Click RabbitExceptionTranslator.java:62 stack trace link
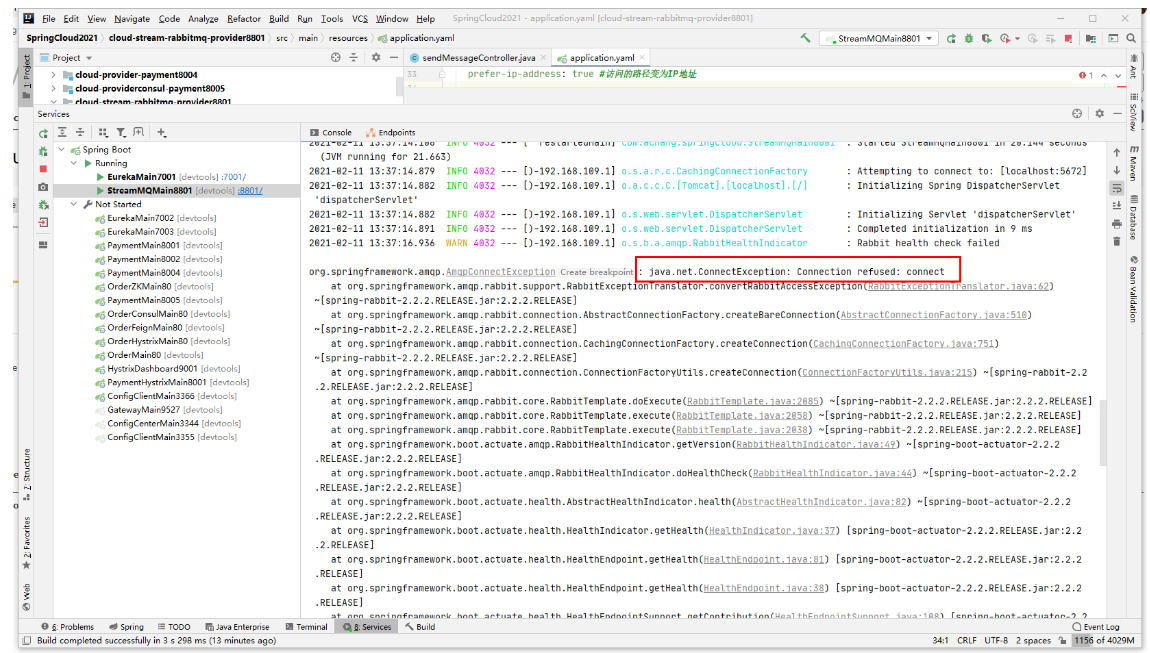The image size is (1150, 653). [x=958, y=286]
